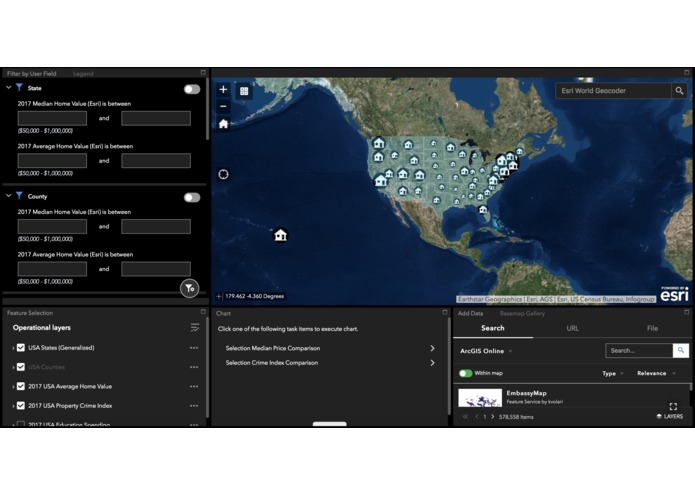
Task: Click the locate/compass circle button
Action: point(223,174)
